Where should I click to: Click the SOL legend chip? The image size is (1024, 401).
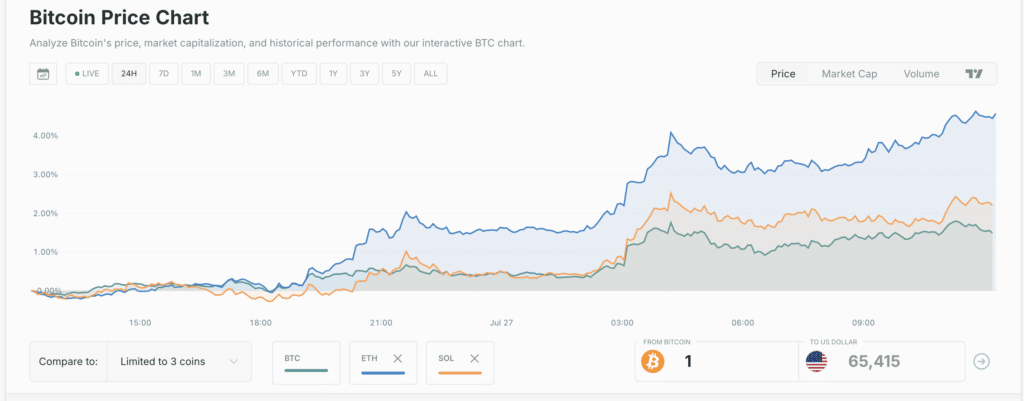pos(460,363)
